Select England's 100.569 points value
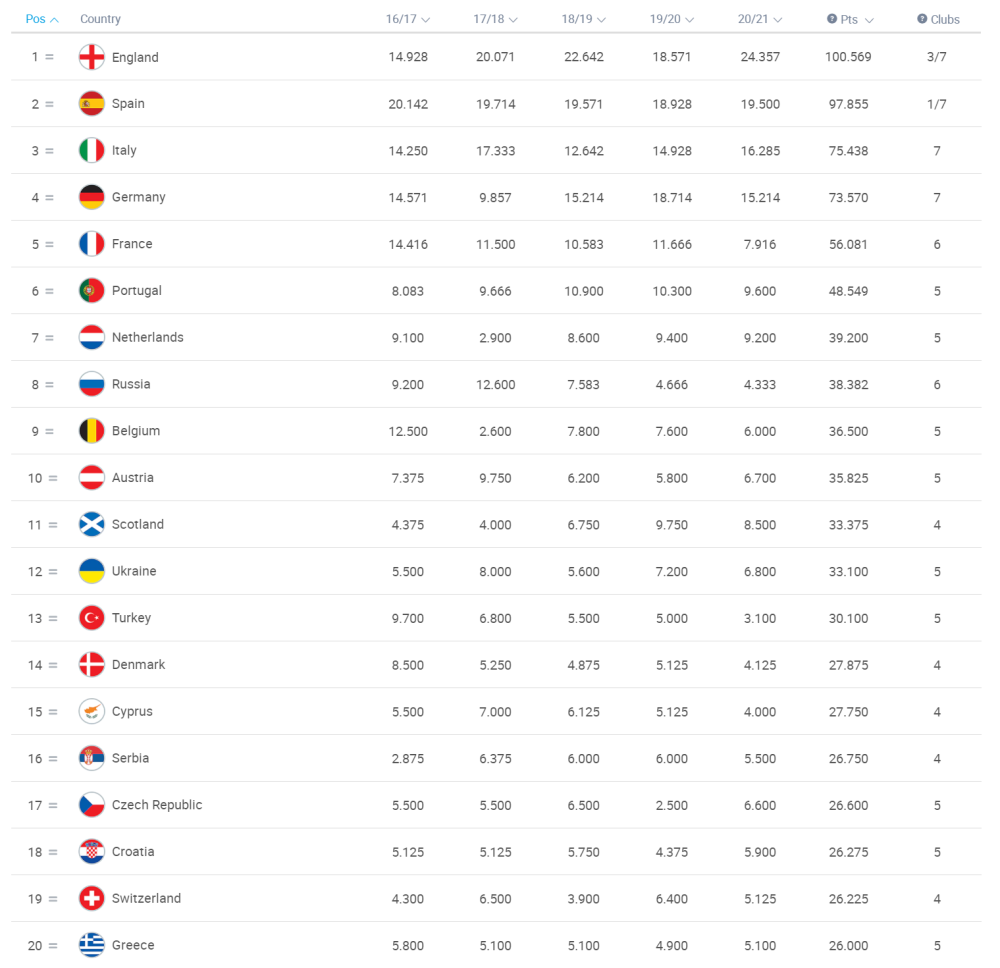The width and height of the screenshot is (1000, 968). pyautogui.click(x=848, y=57)
